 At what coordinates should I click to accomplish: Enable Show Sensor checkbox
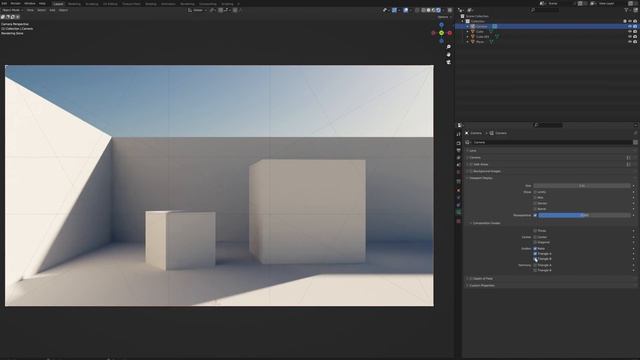535,203
